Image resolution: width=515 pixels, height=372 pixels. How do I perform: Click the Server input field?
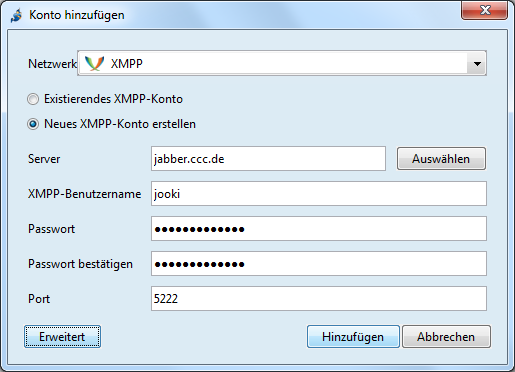point(268,159)
